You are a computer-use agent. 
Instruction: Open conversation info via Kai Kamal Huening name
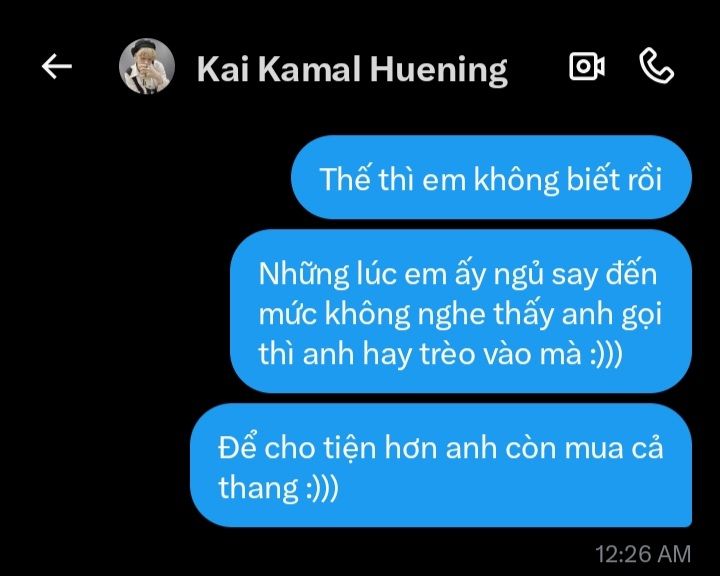pyautogui.click(x=352, y=69)
